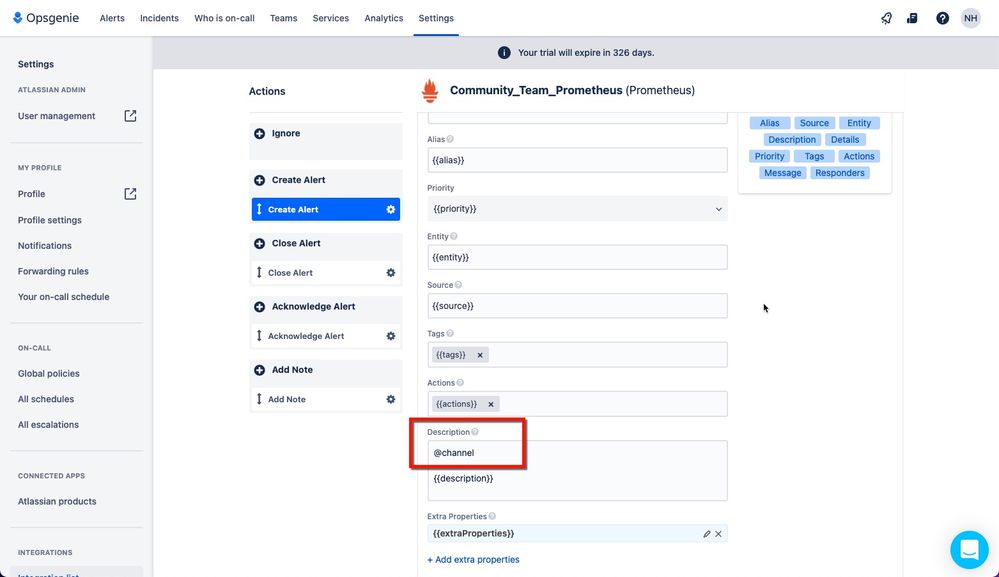The height and width of the screenshot is (577, 999).
Task: Click the help icon beside Actions label
Action: [460, 383]
